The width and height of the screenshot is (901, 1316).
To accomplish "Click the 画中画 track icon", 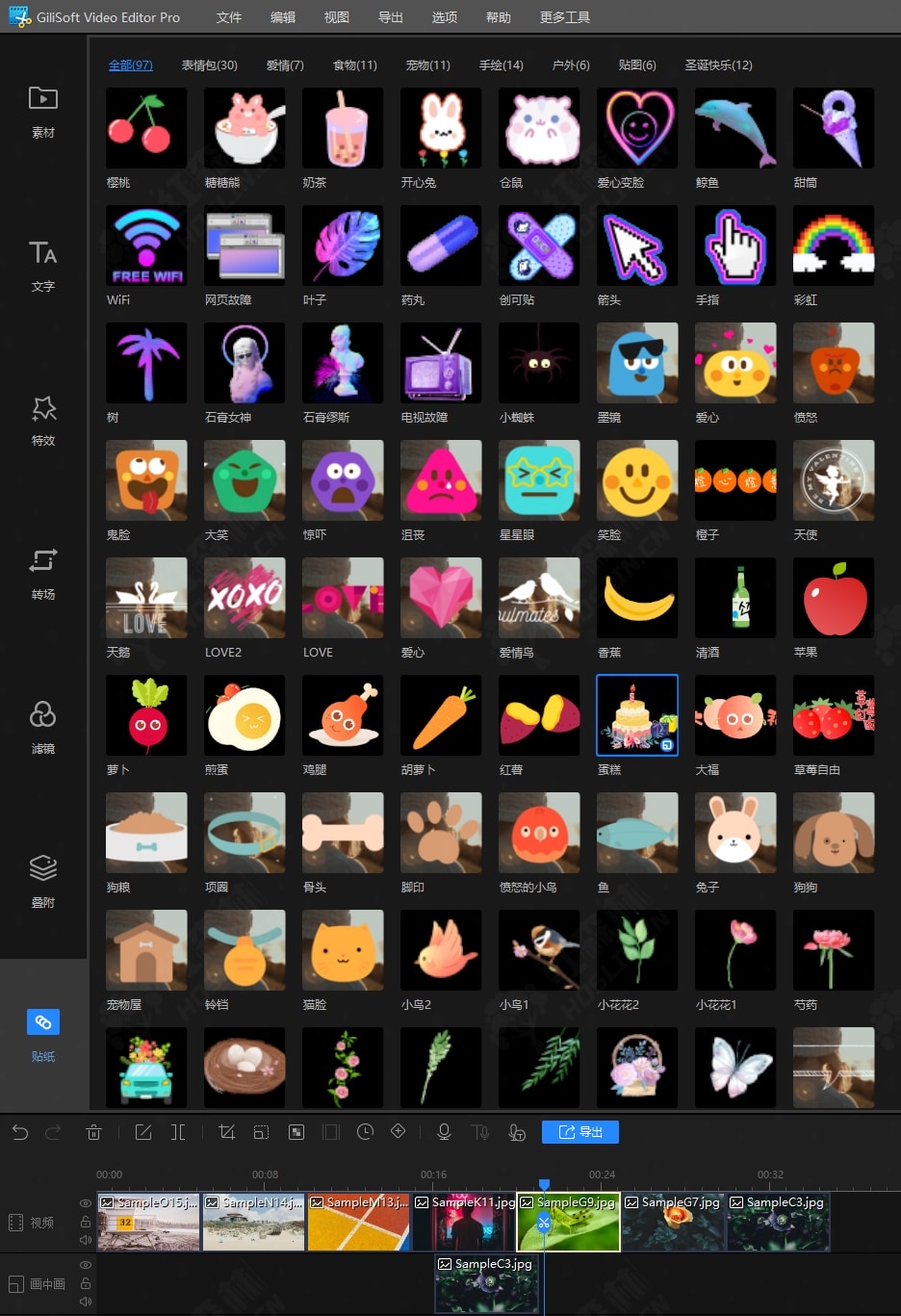I will [15, 1284].
